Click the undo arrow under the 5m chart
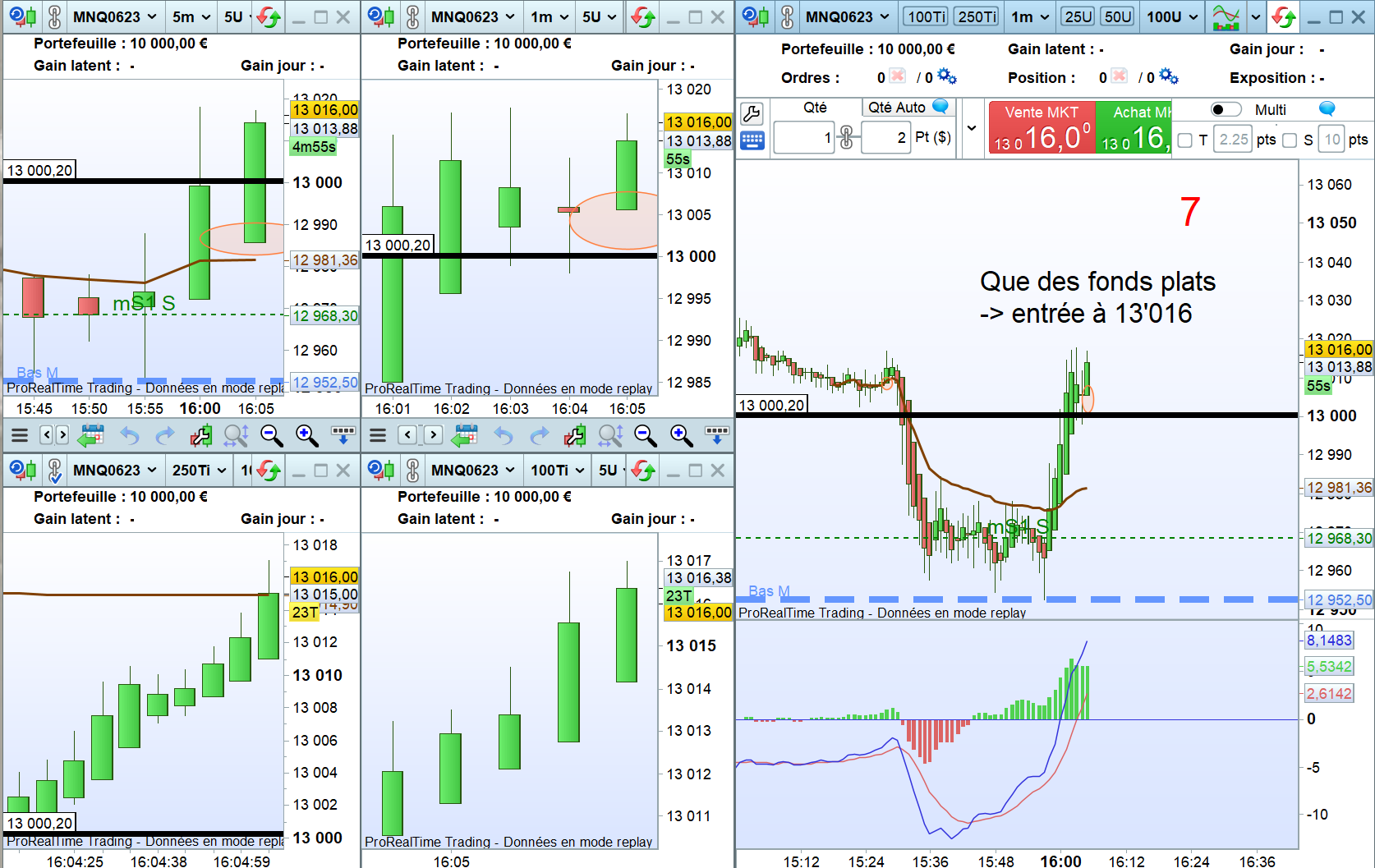The width and height of the screenshot is (1375, 868). (x=130, y=435)
